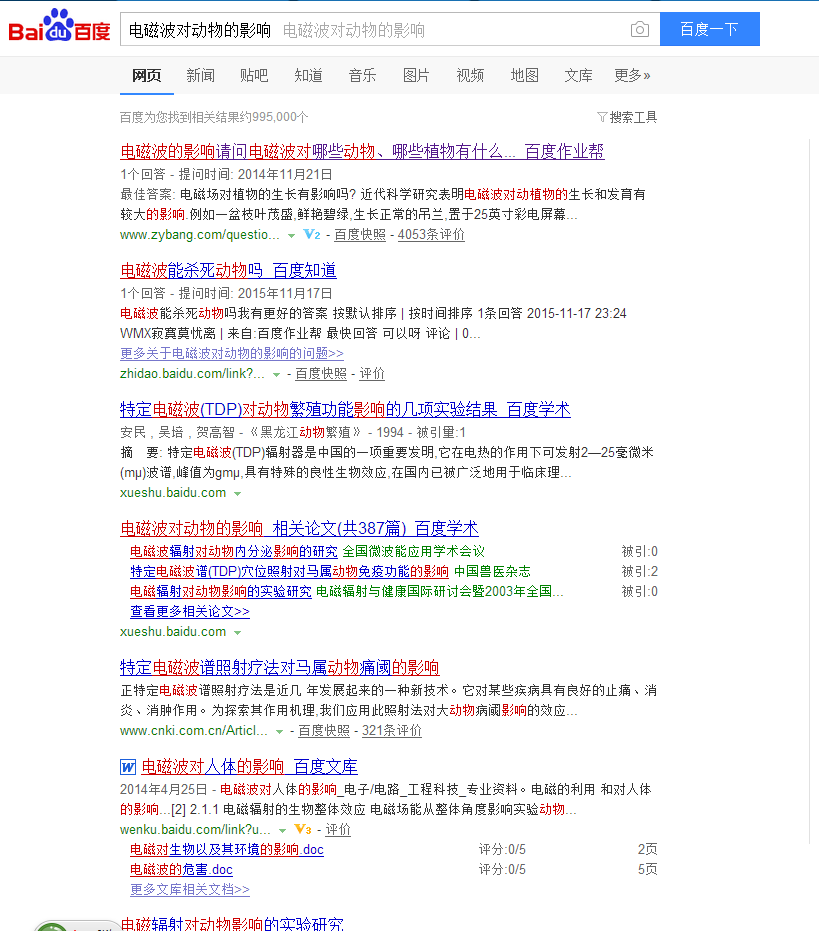Open 4053条评价 link
Viewport: 819px width, 931px height.
pyautogui.click(x=431, y=235)
